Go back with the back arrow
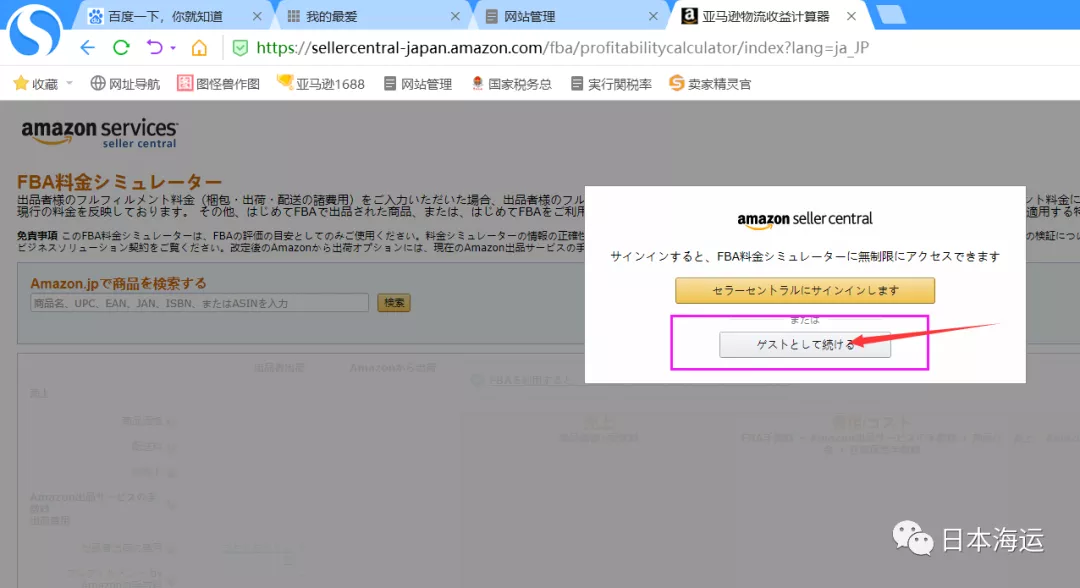This screenshot has width=1080, height=588. point(87,48)
